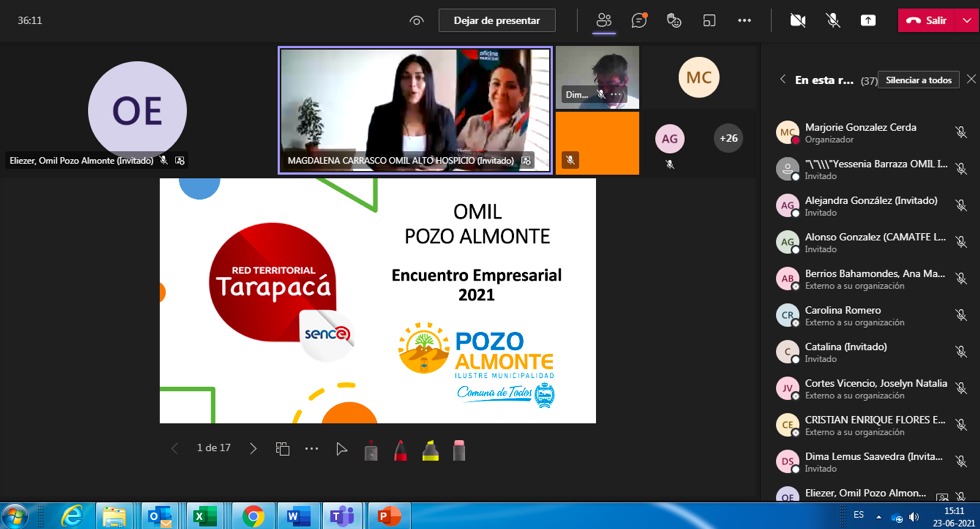The image size is (980, 529).
Task: Open more slide options below presentation
Action: click(x=312, y=449)
